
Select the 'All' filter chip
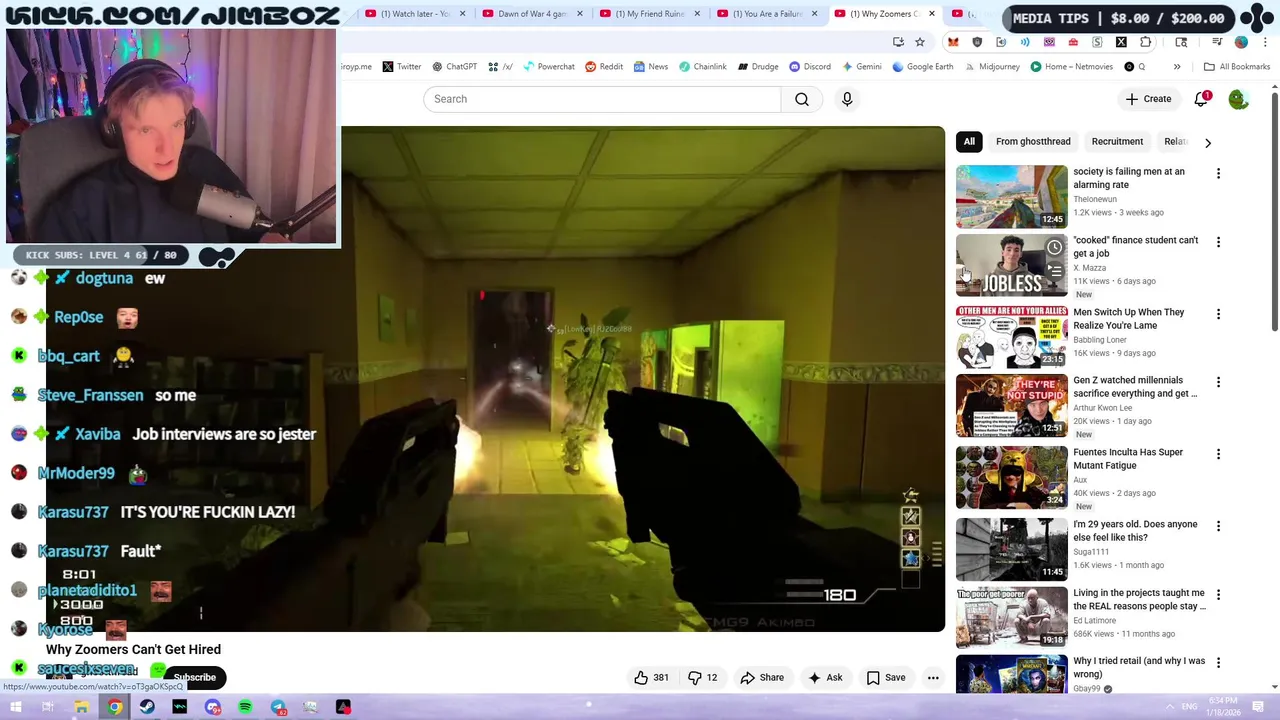(969, 142)
